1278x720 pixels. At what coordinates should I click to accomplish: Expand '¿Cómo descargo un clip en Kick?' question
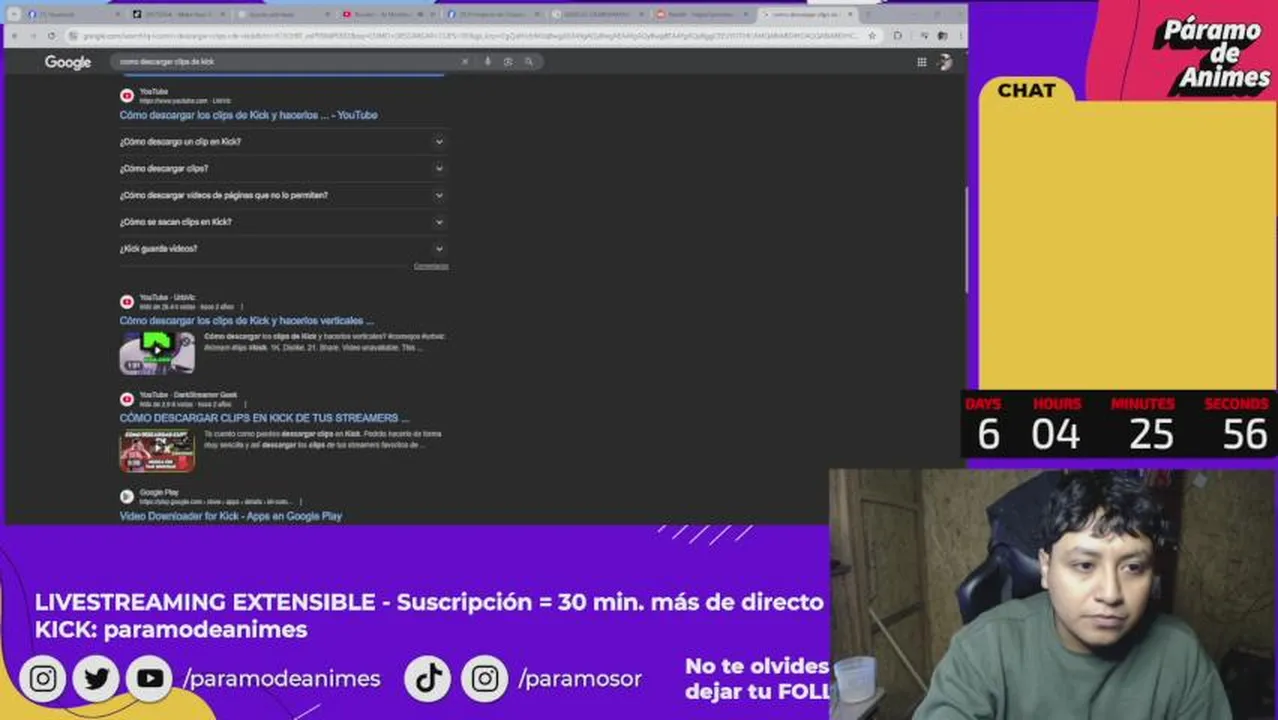pyautogui.click(x=282, y=142)
